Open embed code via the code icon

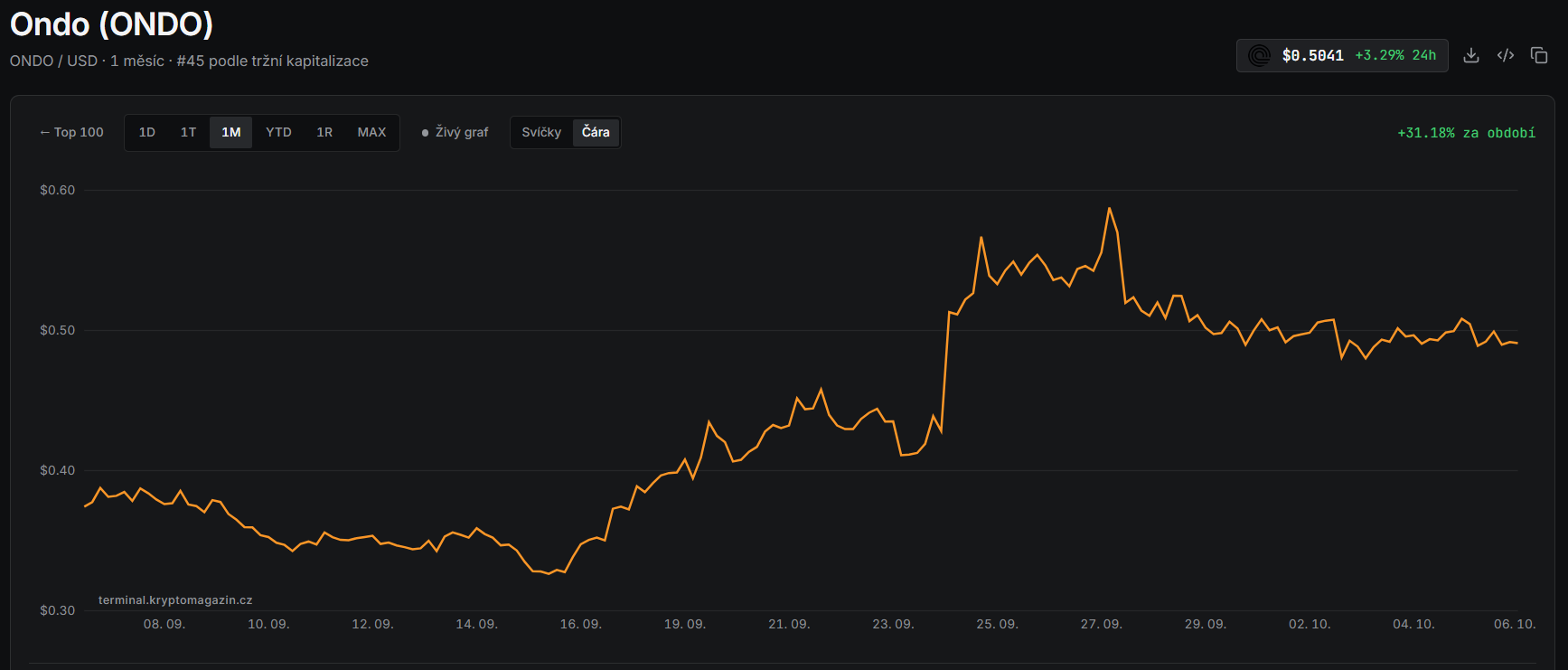pos(1506,55)
